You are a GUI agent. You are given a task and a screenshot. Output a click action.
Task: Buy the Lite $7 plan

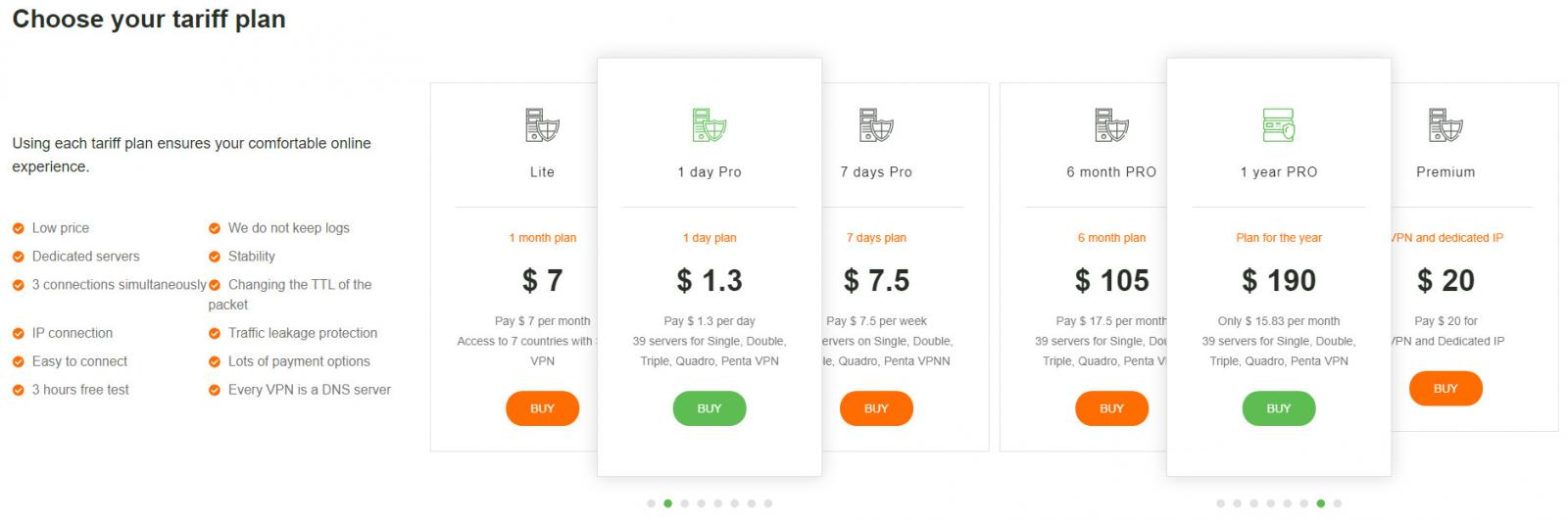pyautogui.click(x=542, y=408)
